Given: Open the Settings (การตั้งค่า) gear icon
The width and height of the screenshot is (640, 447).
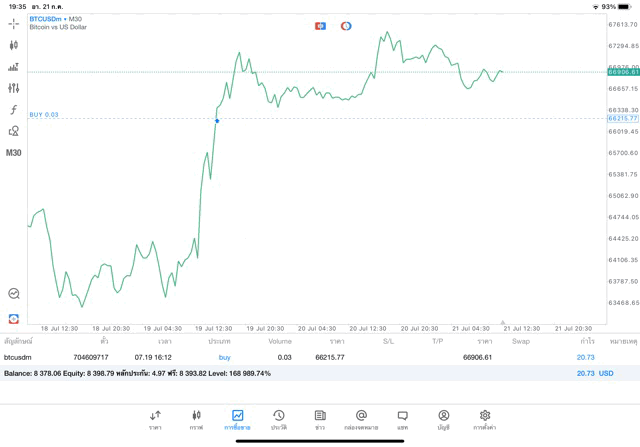Looking at the screenshot, I should click(x=484, y=415).
